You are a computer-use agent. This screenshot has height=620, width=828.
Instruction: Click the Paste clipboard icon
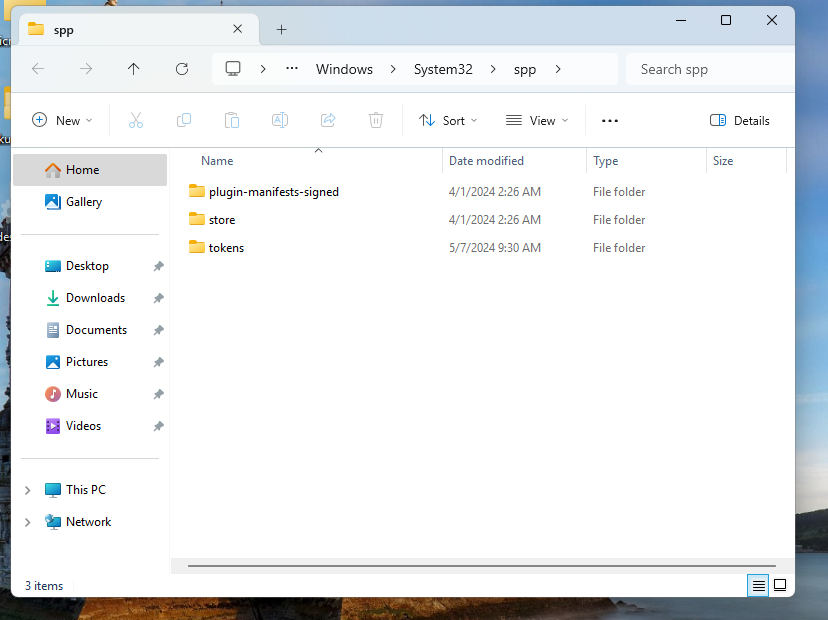coord(232,120)
